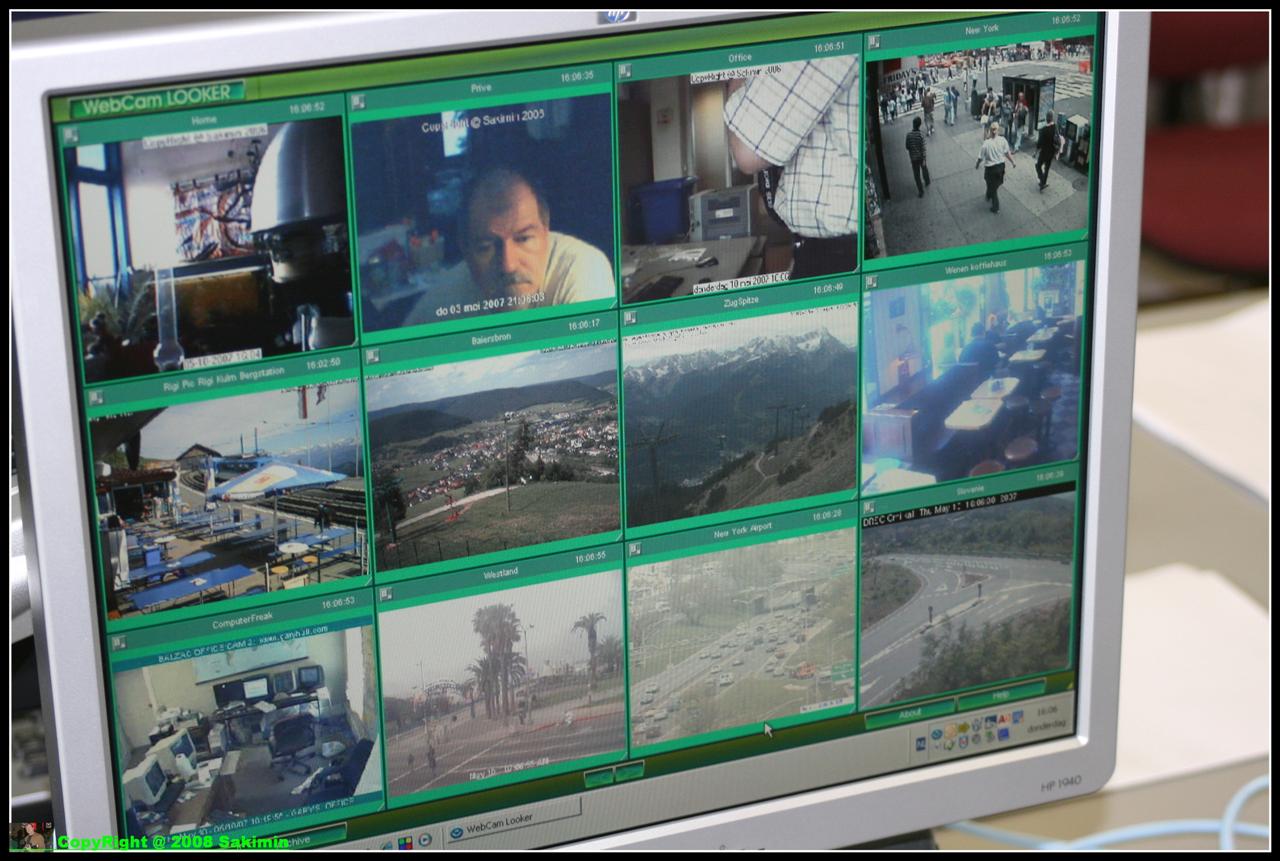The height and width of the screenshot is (861, 1280).
Task: Open the New York Airport tile menu icon
Action: point(635,549)
